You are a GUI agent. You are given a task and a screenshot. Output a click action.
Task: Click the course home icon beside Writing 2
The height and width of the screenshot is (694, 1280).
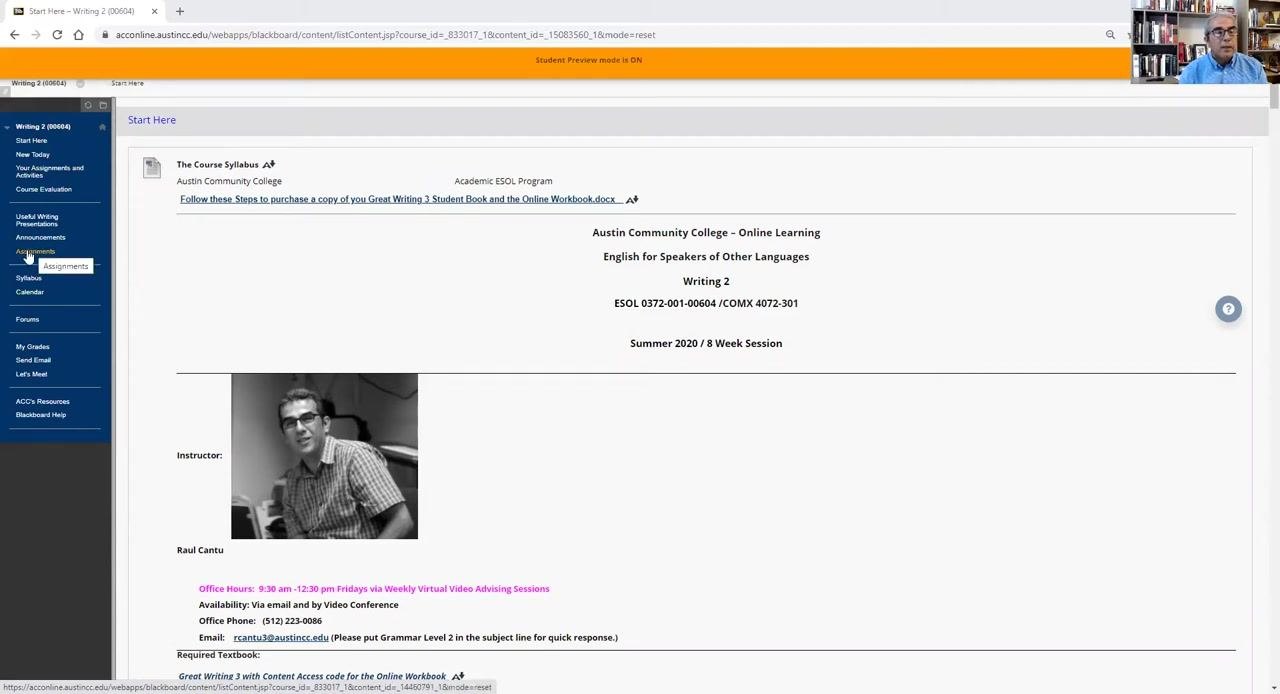pos(102,127)
